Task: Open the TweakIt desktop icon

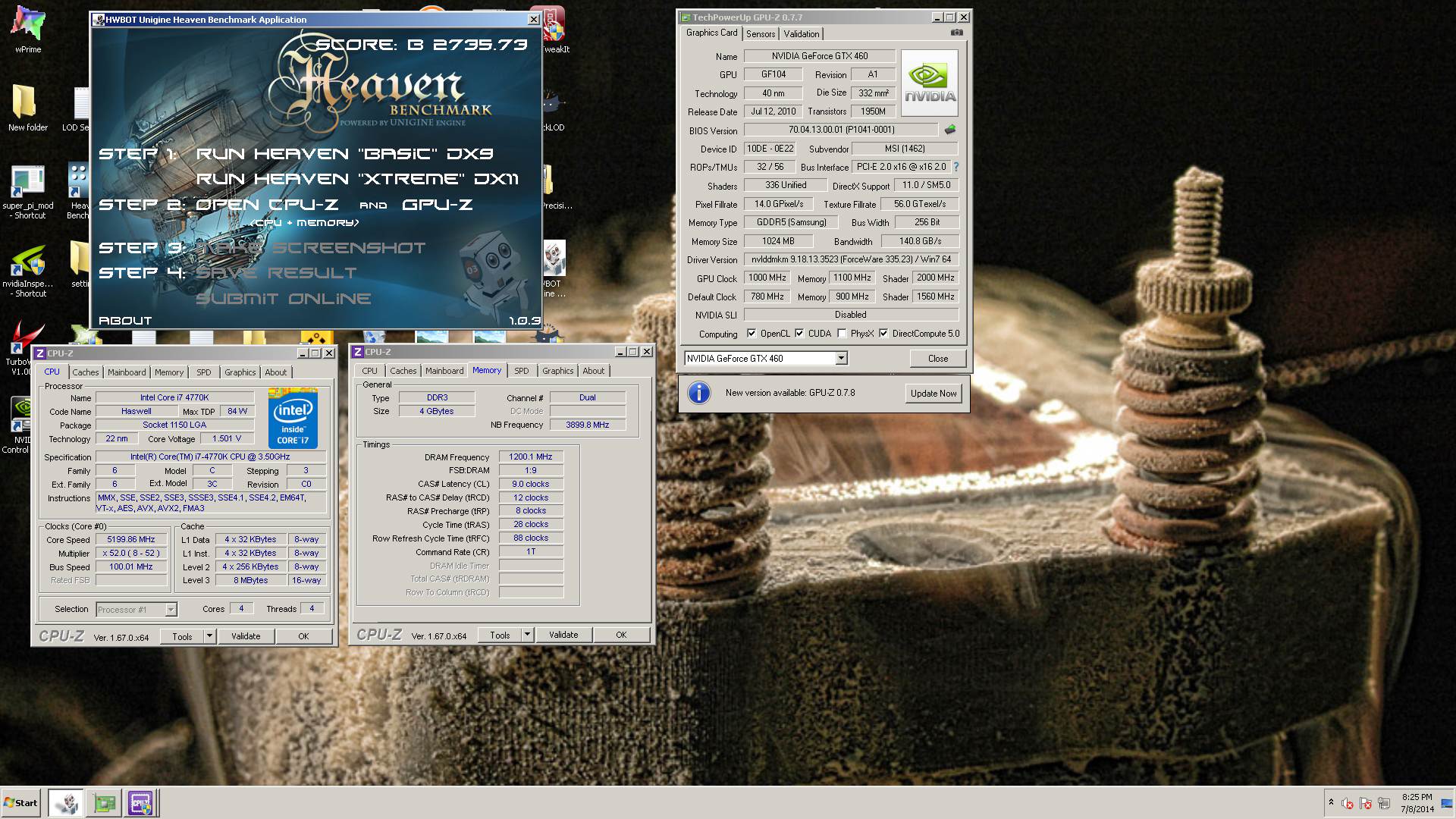Action: coord(555,29)
